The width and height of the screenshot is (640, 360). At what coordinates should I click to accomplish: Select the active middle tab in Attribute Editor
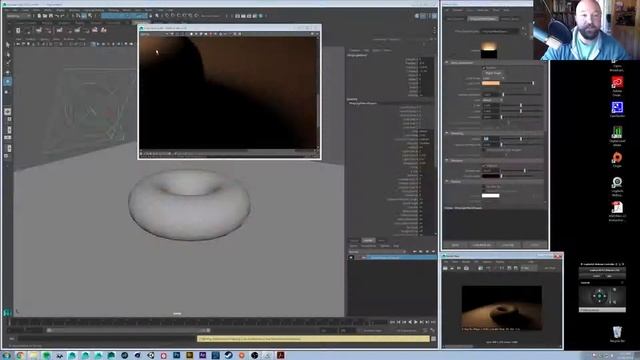click(x=482, y=19)
